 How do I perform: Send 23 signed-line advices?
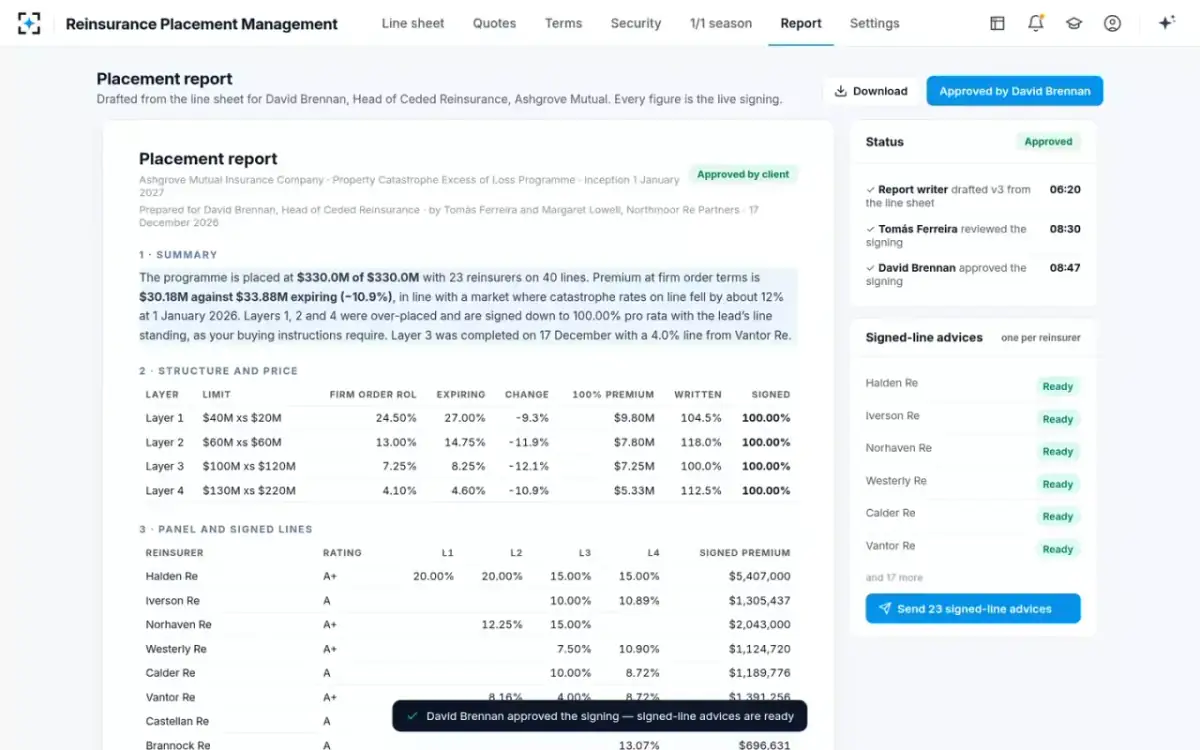pos(973,609)
